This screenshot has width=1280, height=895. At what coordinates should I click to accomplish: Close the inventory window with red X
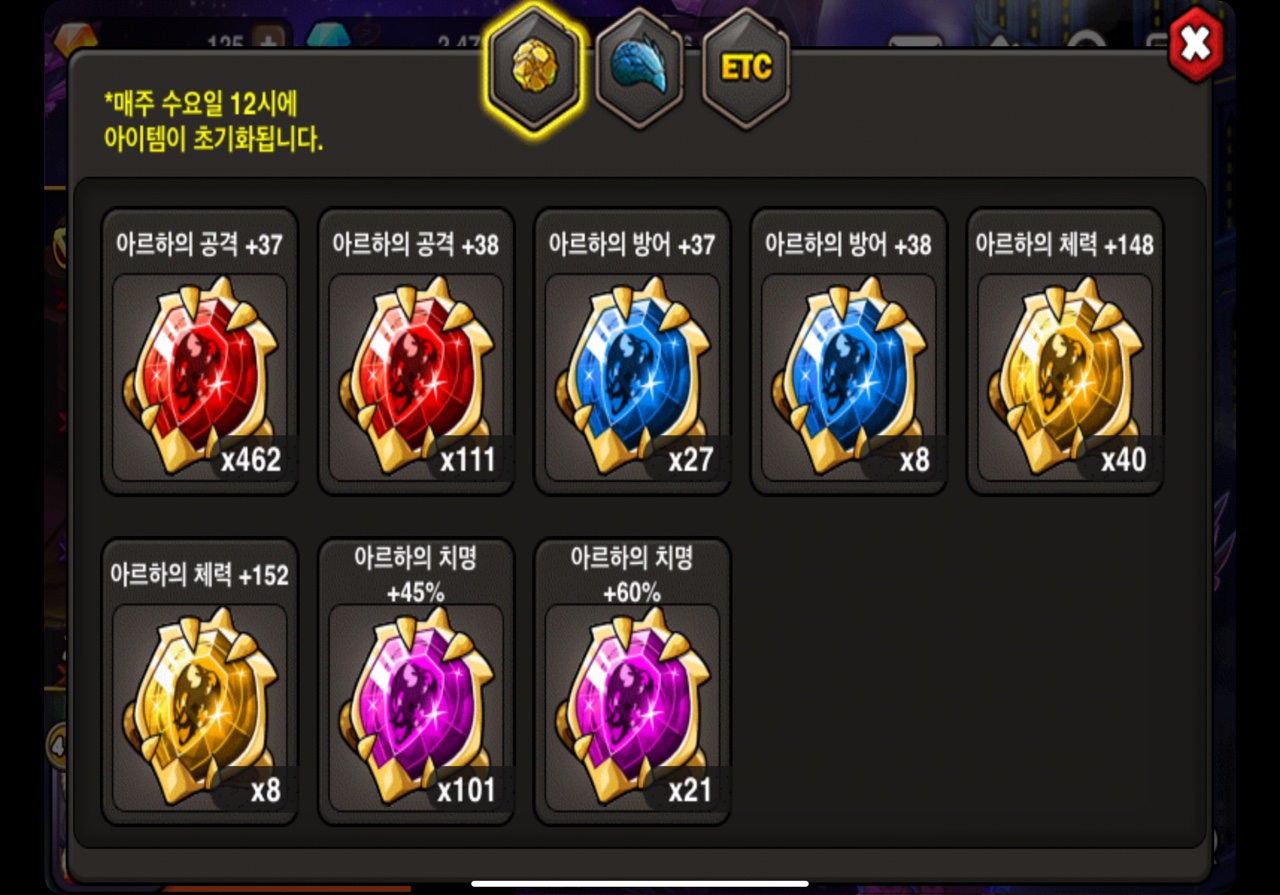tap(1195, 44)
